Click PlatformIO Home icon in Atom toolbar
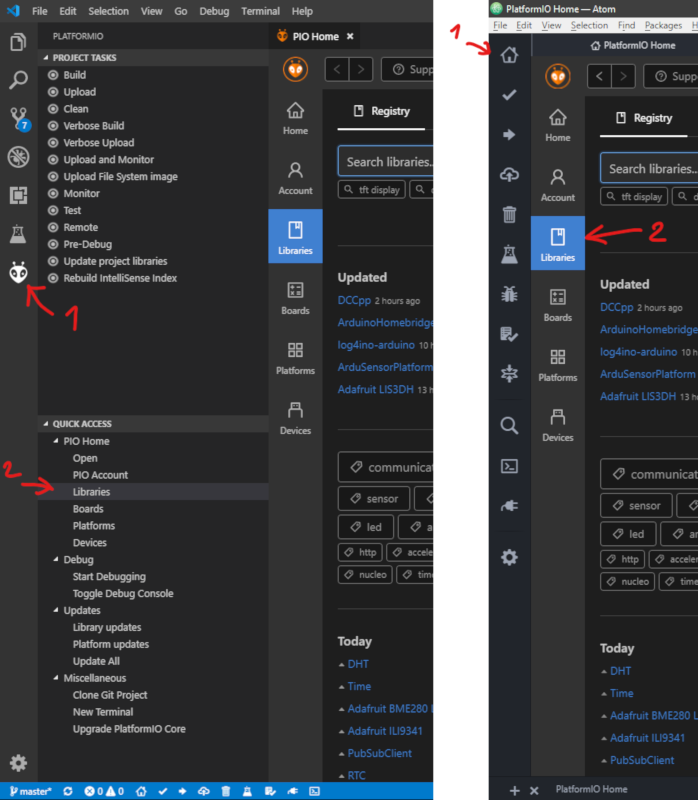Viewport: 698px width, 800px height. click(x=509, y=55)
